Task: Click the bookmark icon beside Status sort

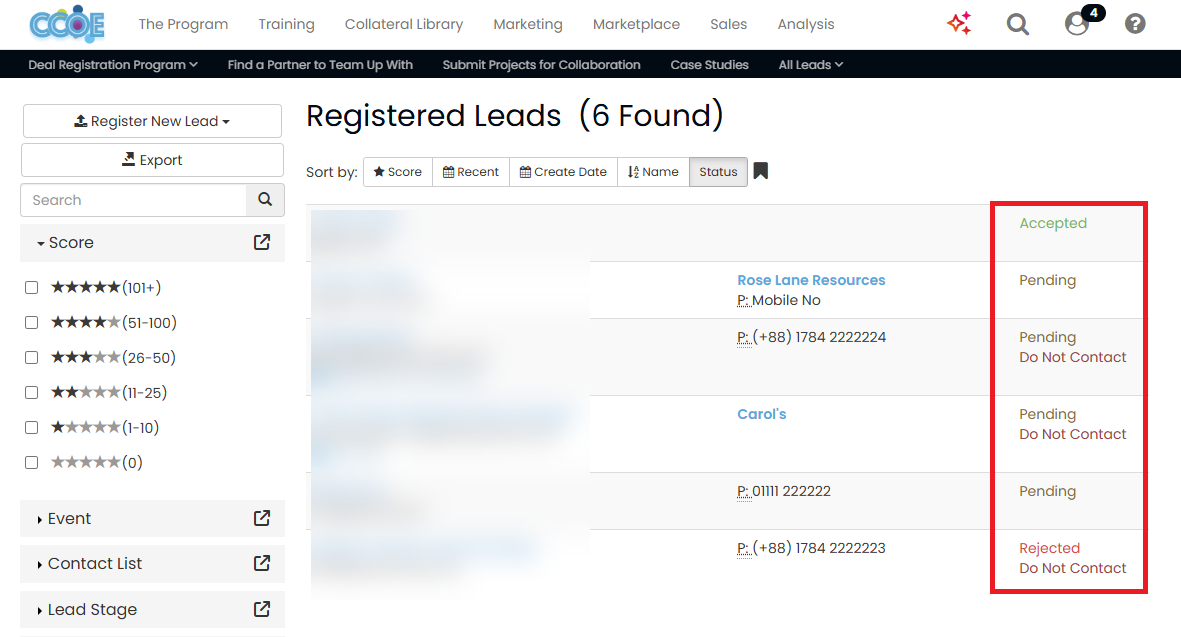Action: click(x=761, y=171)
